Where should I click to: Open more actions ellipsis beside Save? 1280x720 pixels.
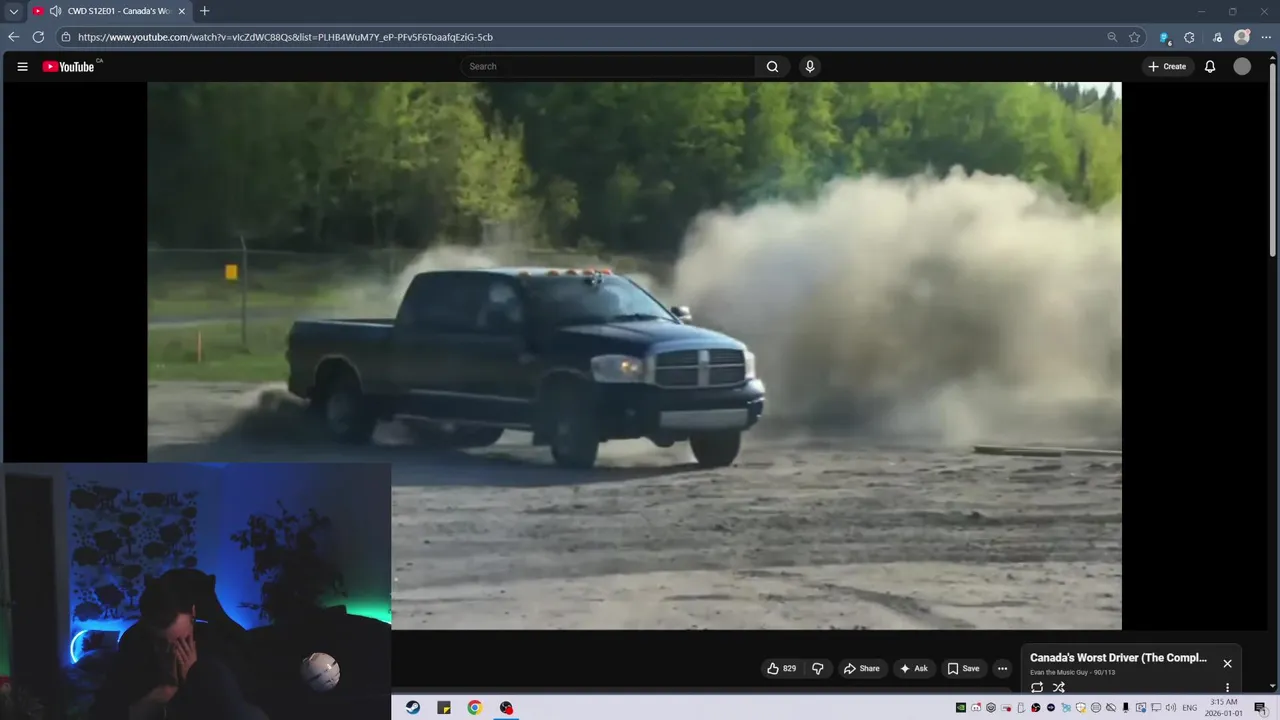point(1002,668)
